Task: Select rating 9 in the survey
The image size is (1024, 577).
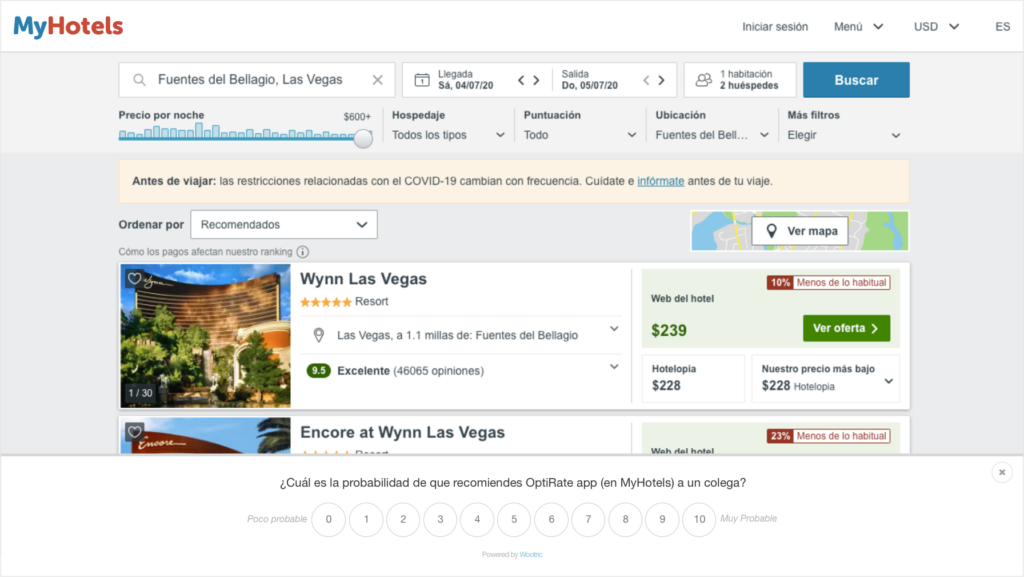Action: (x=662, y=519)
